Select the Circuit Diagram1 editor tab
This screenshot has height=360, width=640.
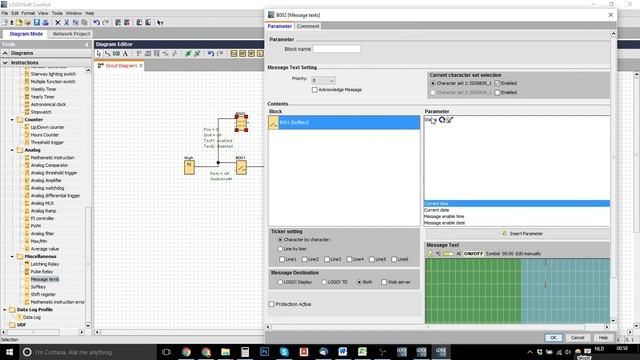pos(120,65)
